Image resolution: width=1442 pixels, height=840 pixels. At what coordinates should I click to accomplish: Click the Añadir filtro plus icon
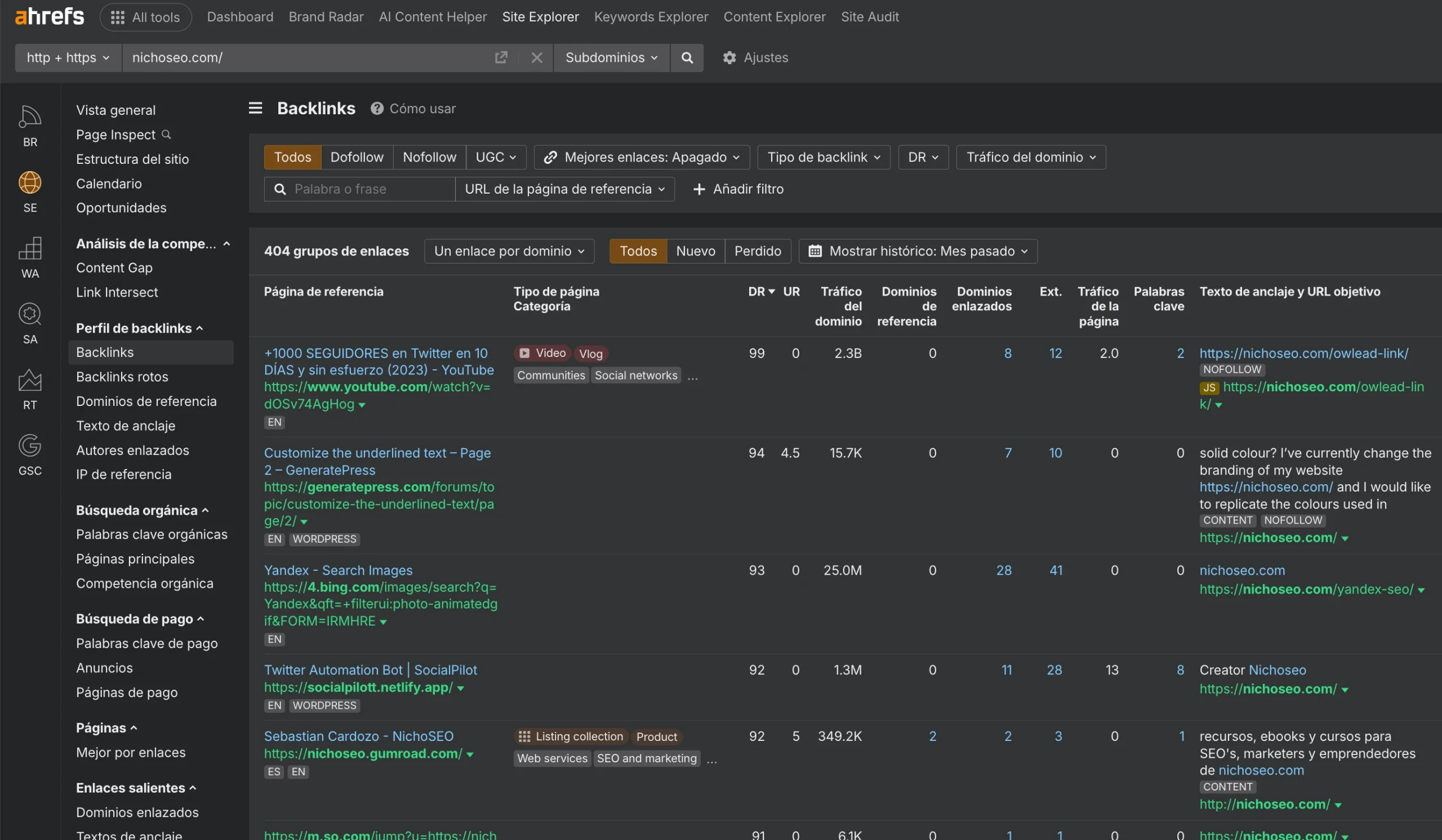[x=698, y=189]
